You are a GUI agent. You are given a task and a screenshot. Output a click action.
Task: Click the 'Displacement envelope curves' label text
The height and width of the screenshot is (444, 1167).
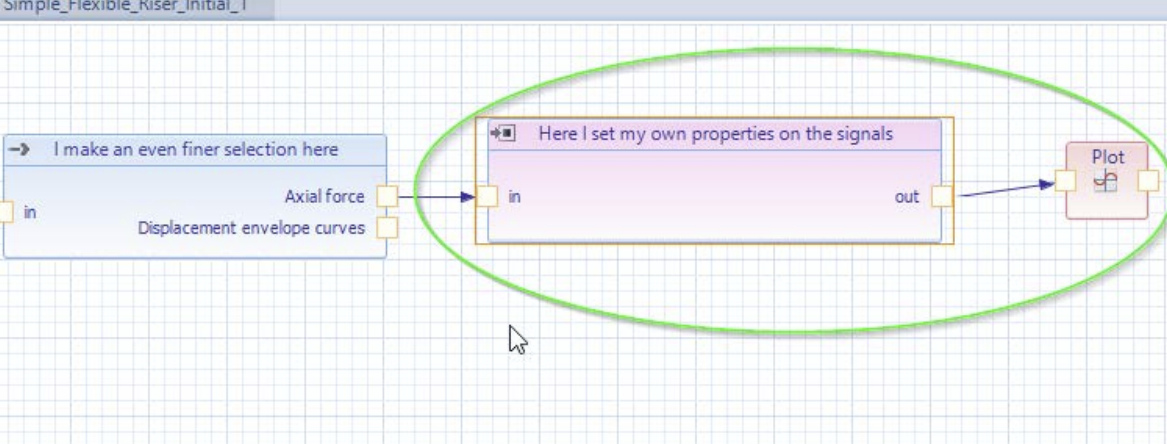click(250, 228)
